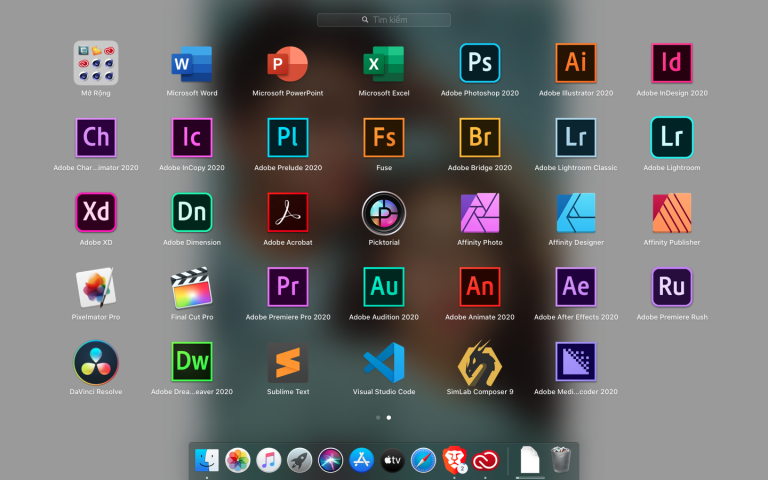Open Finder from the Dock
Image resolution: width=768 pixels, height=480 pixels.
point(207,460)
